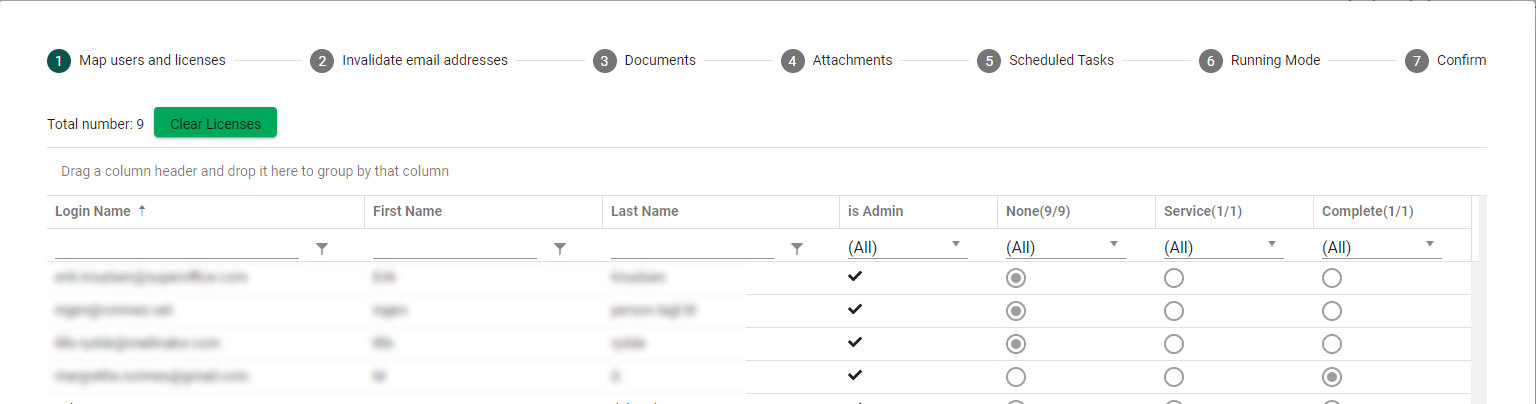Viewport: 1536px width, 404px height.
Task: Focus the First Name filter text field
Action: (x=455, y=247)
